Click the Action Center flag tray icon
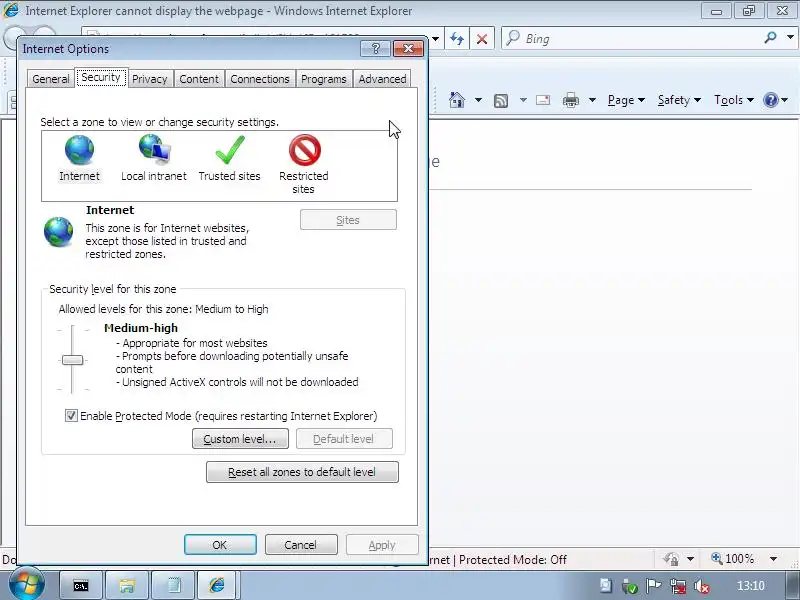The width and height of the screenshot is (800, 600). (x=654, y=586)
